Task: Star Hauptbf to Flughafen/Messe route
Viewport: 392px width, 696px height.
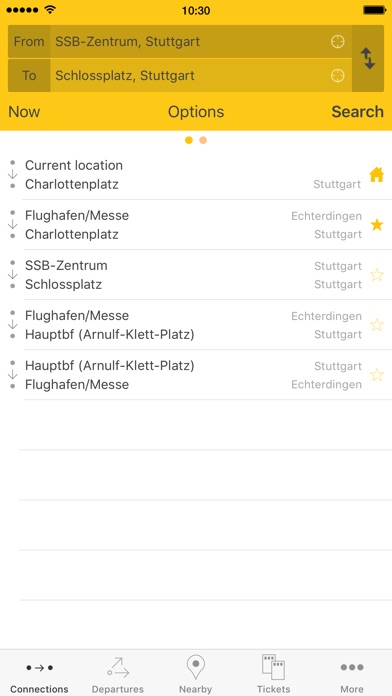Action: click(377, 375)
